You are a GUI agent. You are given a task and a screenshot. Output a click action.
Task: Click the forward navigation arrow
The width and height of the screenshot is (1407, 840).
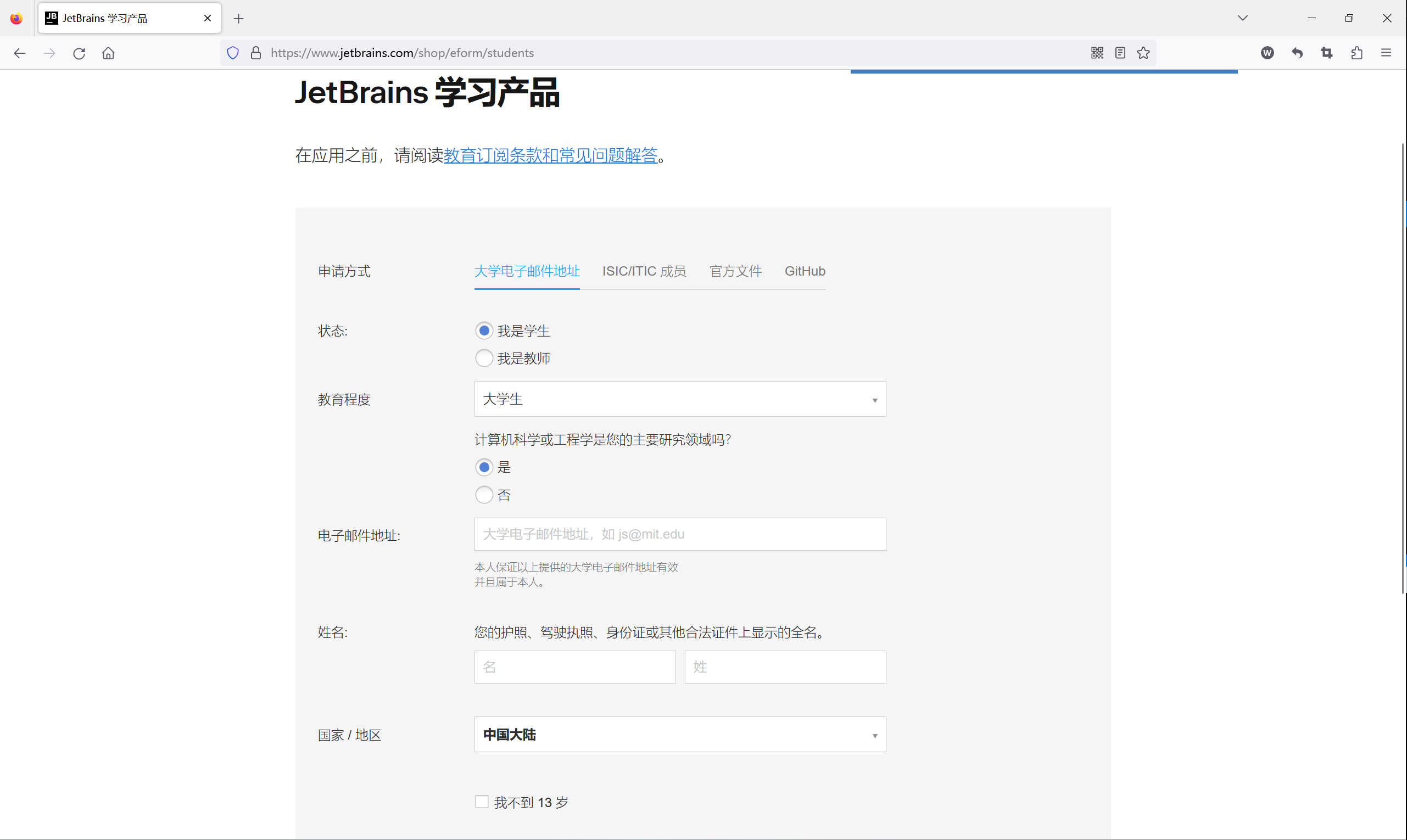pos(49,53)
